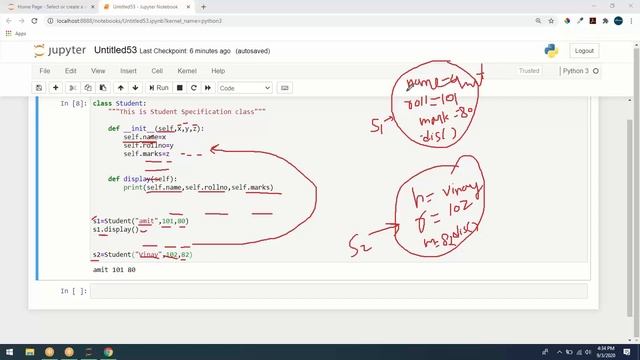Open the Apps bookmarks shortcut

pos(16,33)
